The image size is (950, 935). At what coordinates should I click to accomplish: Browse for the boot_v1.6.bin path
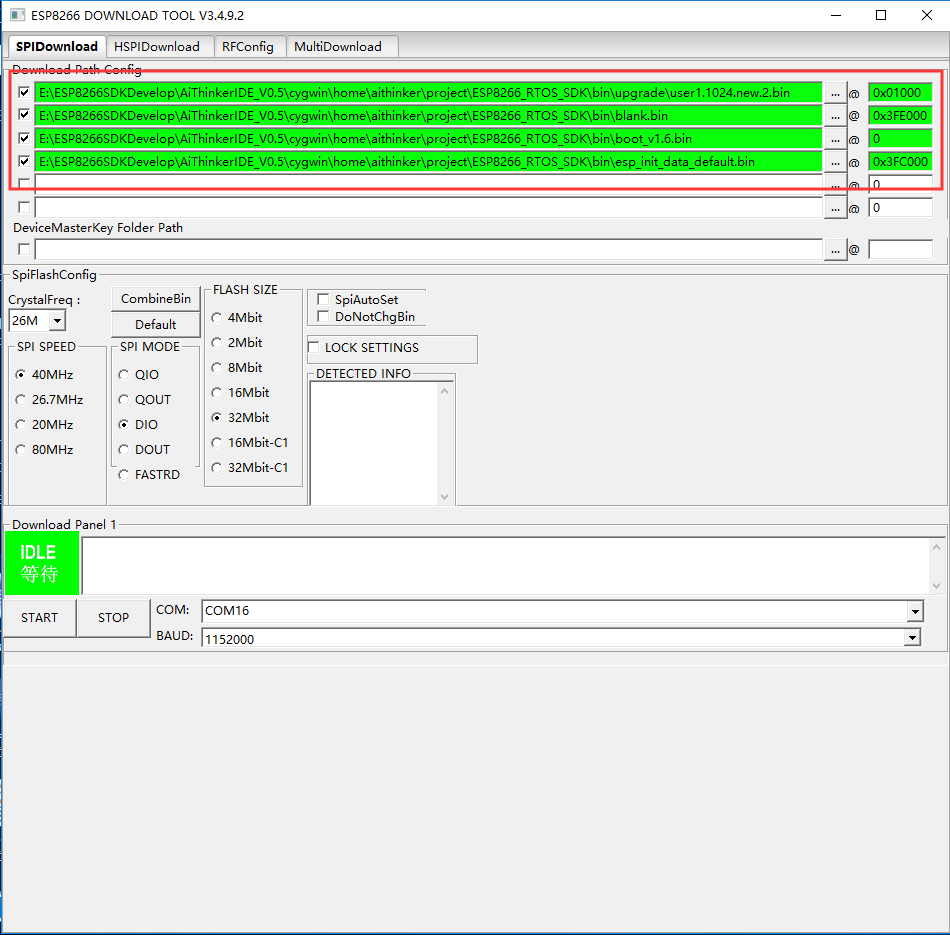click(835, 139)
